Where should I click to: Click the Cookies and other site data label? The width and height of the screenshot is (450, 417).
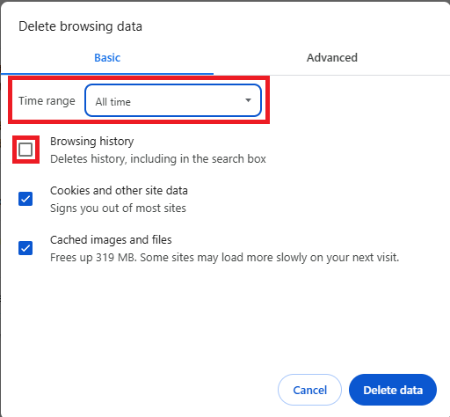point(119,190)
